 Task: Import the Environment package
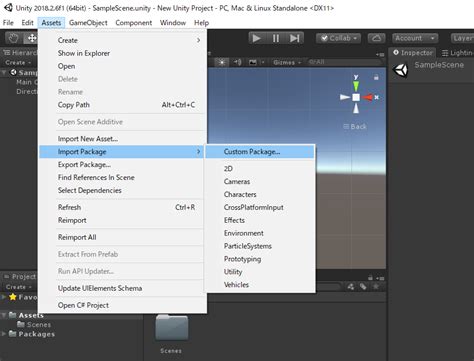point(260,233)
